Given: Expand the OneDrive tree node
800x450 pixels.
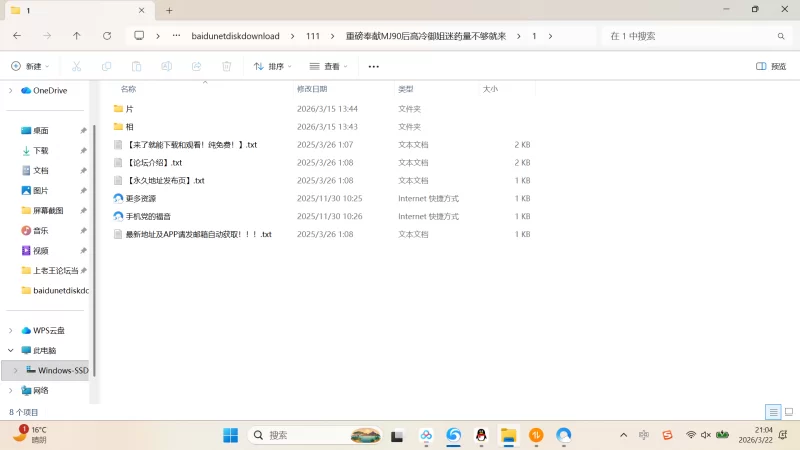Looking at the screenshot, I should 11,90.
